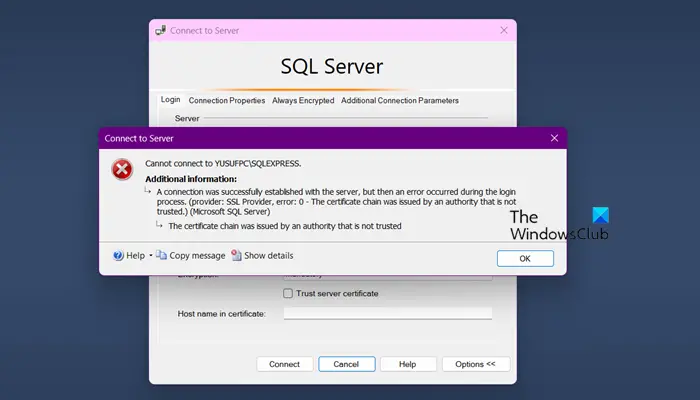Open the Always Encrypted tab
The height and width of the screenshot is (400, 700).
point(303,100)
